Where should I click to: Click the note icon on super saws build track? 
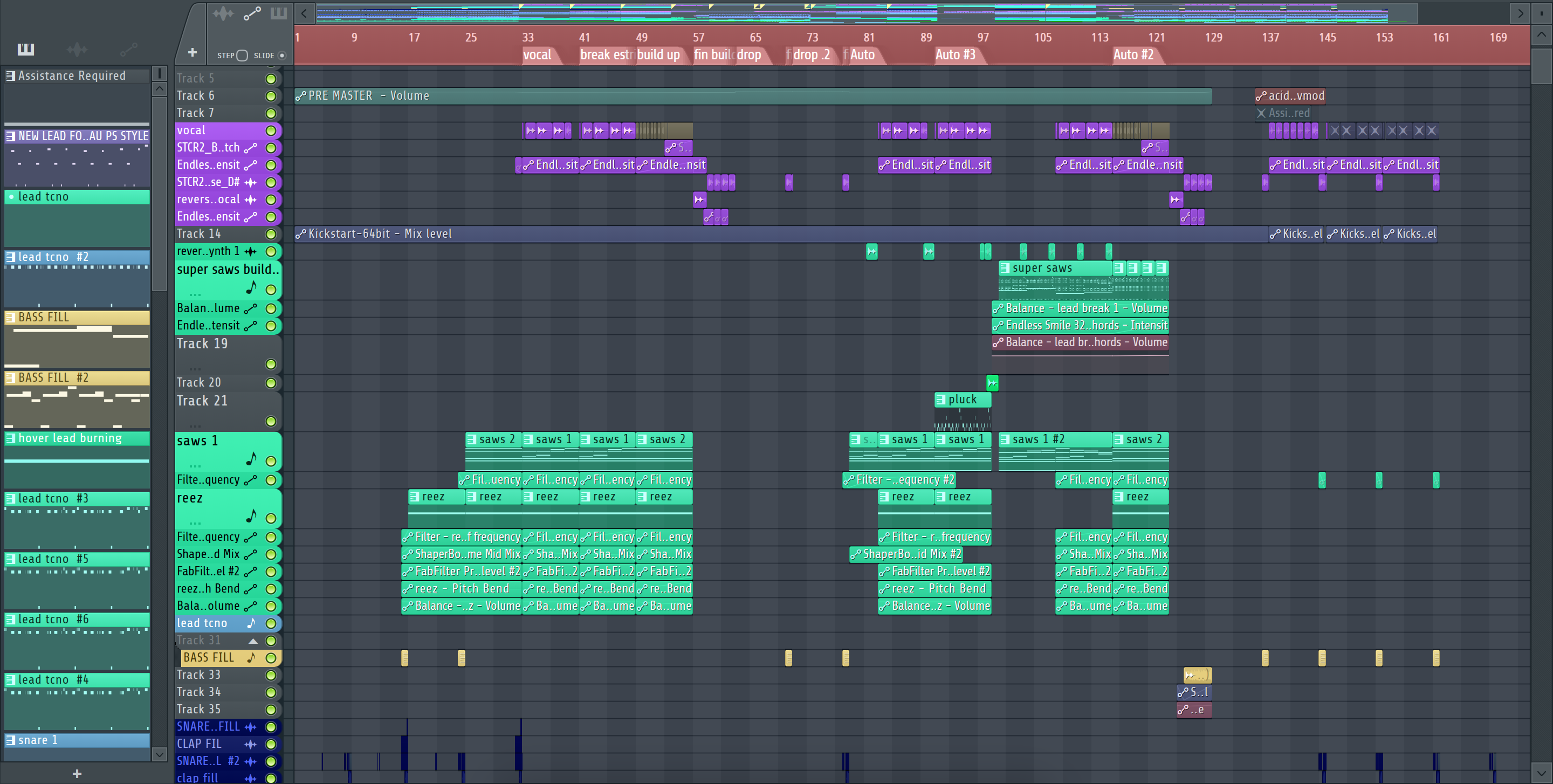(x=251, y=288)
